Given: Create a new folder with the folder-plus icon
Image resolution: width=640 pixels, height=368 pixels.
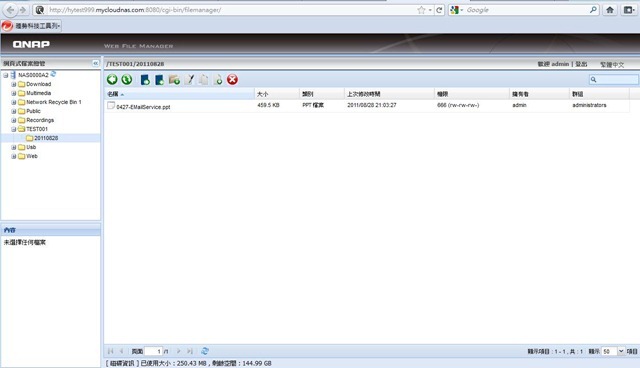Looking at the screenshot, I should point(174,80).
